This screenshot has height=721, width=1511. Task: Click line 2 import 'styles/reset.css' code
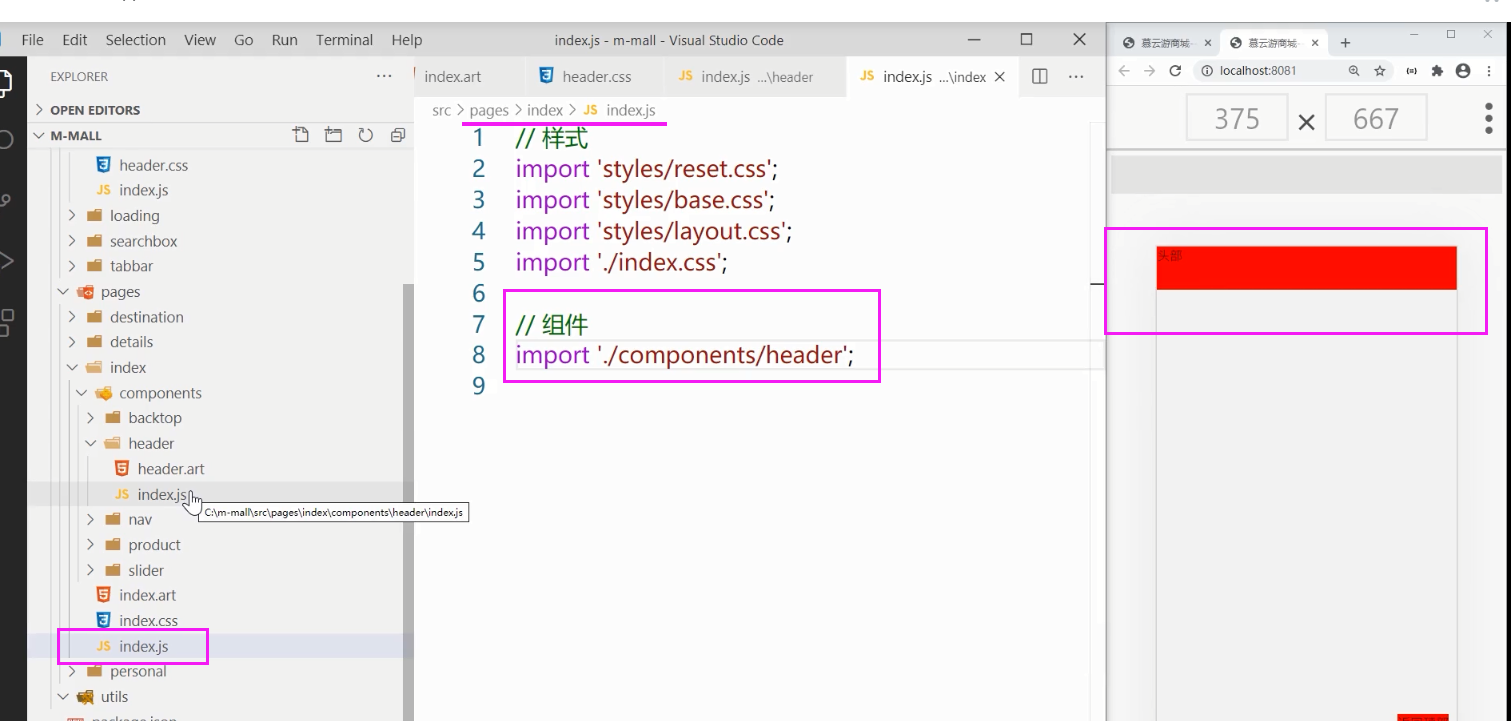point(647,169)
